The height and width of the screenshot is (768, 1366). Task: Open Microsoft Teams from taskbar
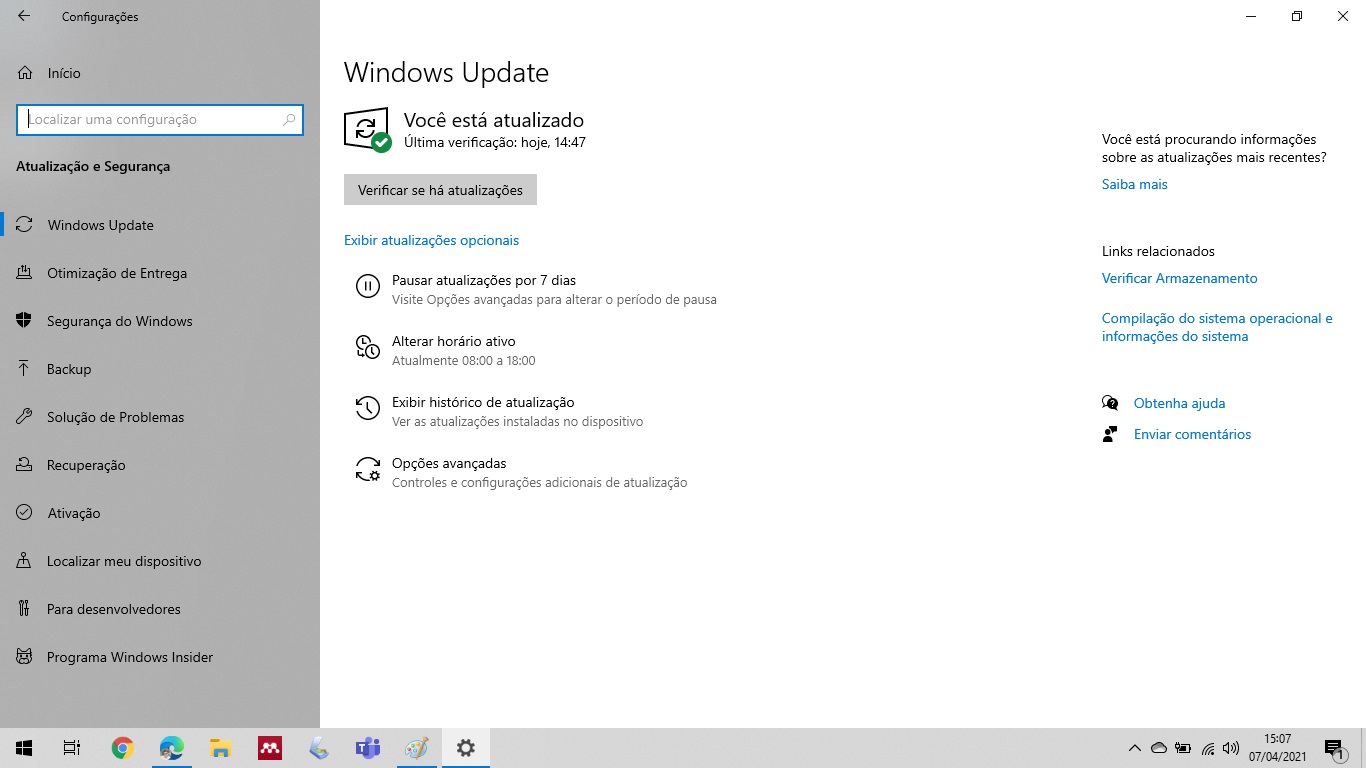tap(367, 748)
